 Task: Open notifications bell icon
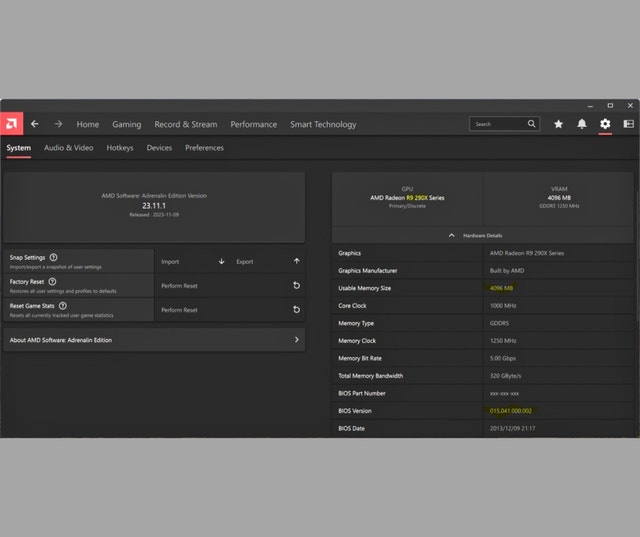click(x=582, y=124)
